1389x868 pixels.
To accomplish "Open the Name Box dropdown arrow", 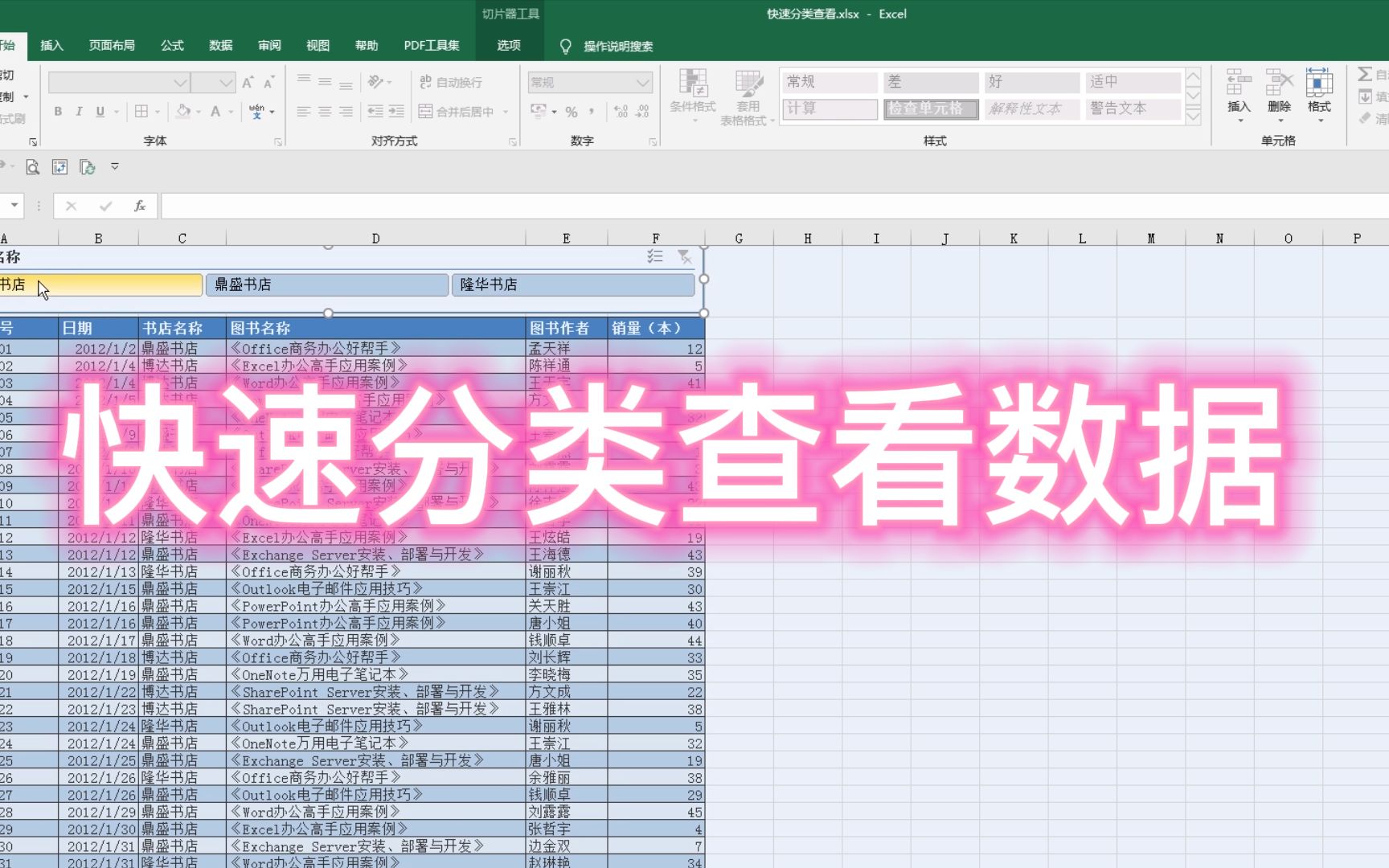I will pyautogui.click(x=14, y=207).
